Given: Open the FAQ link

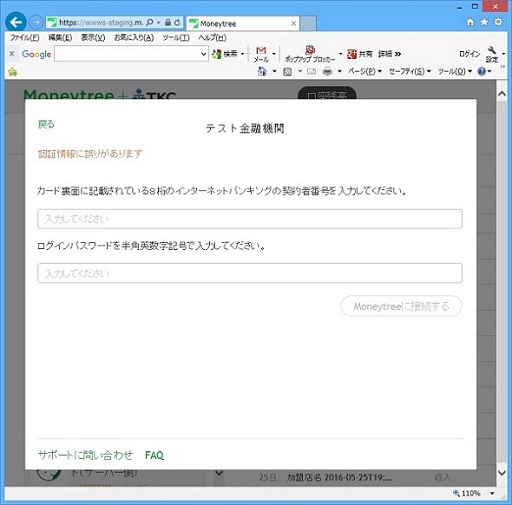Looking at the screenshot, I should click(x=154, y=455).
